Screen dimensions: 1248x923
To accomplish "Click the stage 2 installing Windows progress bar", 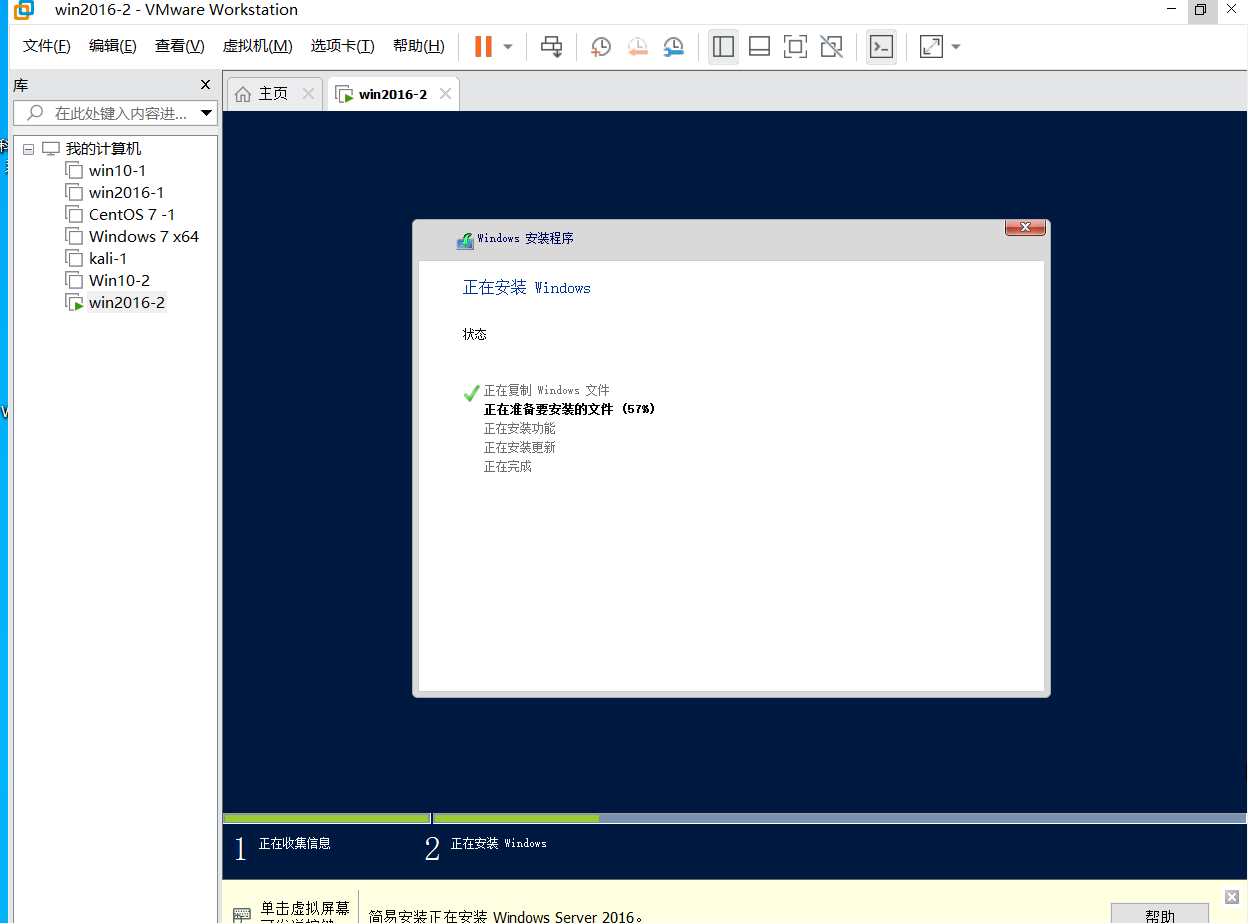I will [840, 818].
